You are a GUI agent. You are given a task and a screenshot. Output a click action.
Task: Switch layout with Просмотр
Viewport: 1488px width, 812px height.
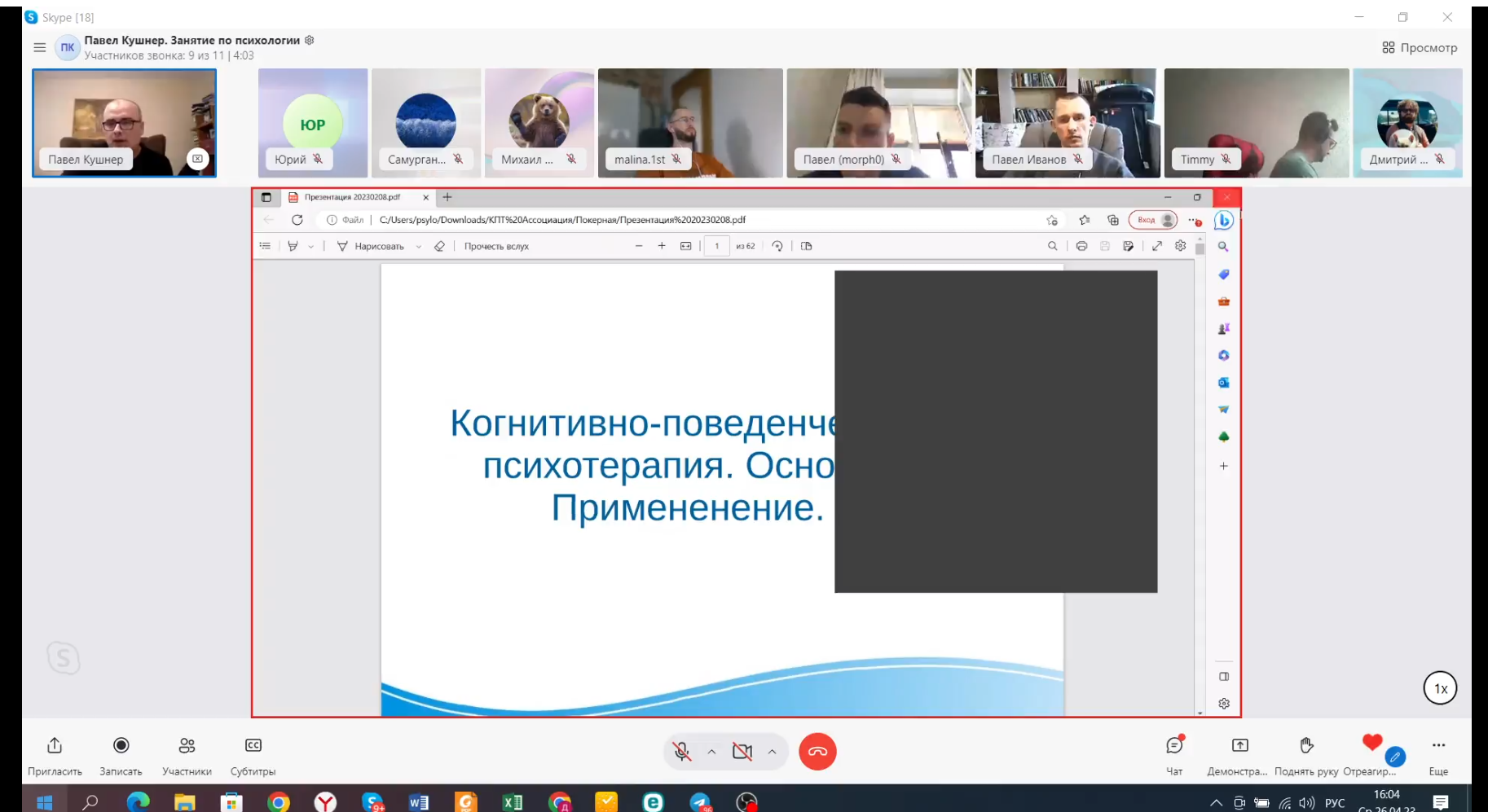(1420, 47)
